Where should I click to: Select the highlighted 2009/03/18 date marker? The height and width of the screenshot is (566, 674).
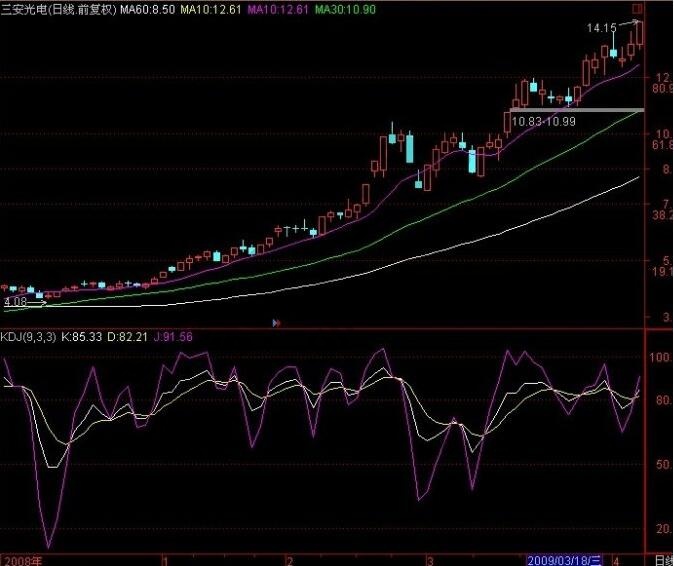[x=565, y=559]
